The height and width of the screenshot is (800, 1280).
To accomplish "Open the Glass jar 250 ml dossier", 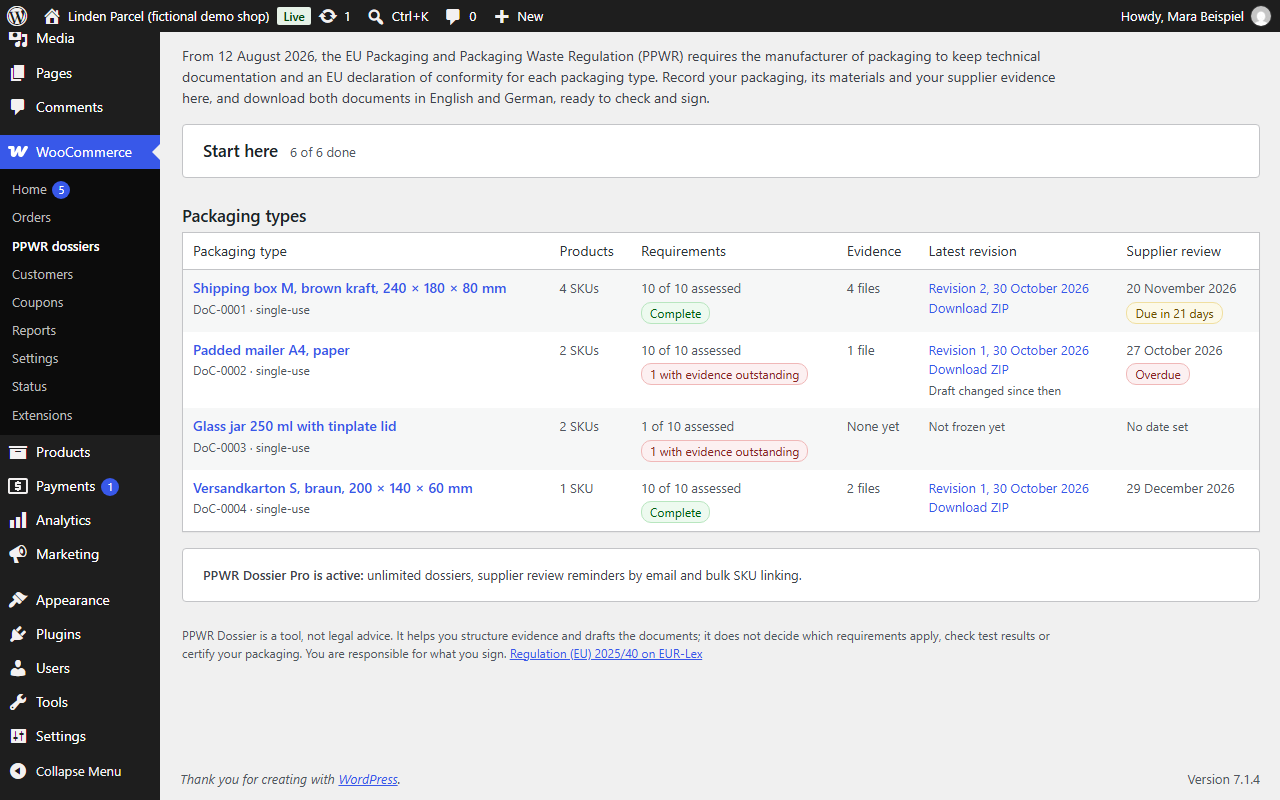I will pyautogui.click(x=294, y=426).
